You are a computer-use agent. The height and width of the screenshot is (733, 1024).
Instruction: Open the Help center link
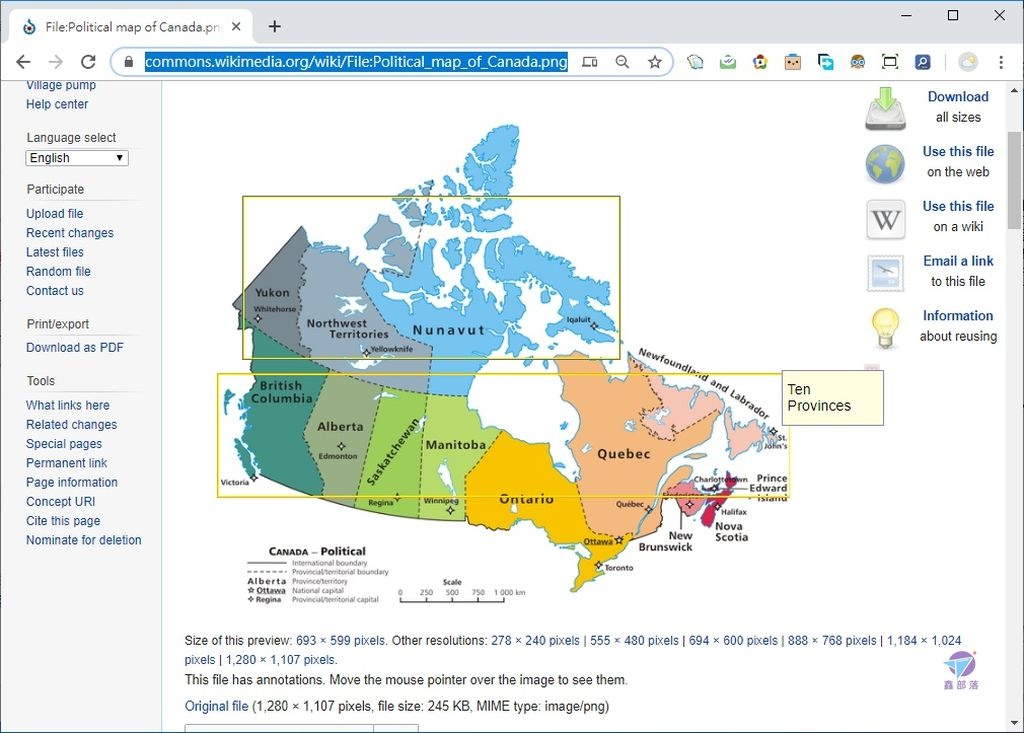[57, 105]
